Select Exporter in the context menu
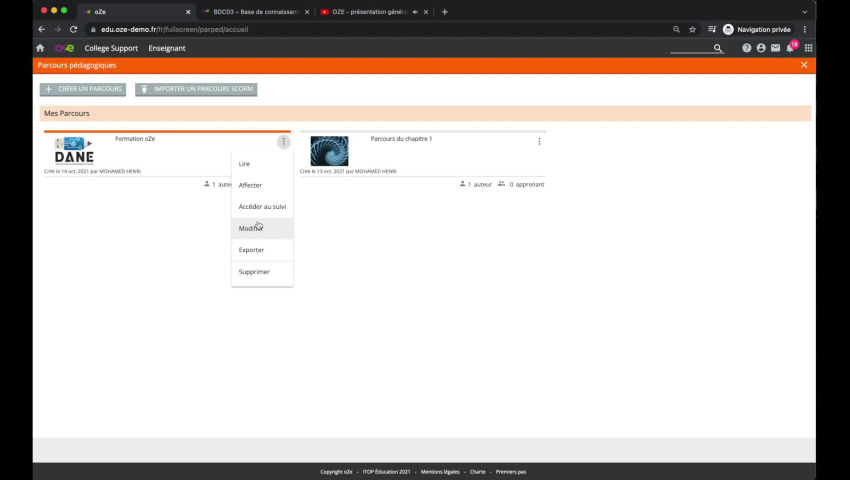850x480 pixels. coord(251,250)
